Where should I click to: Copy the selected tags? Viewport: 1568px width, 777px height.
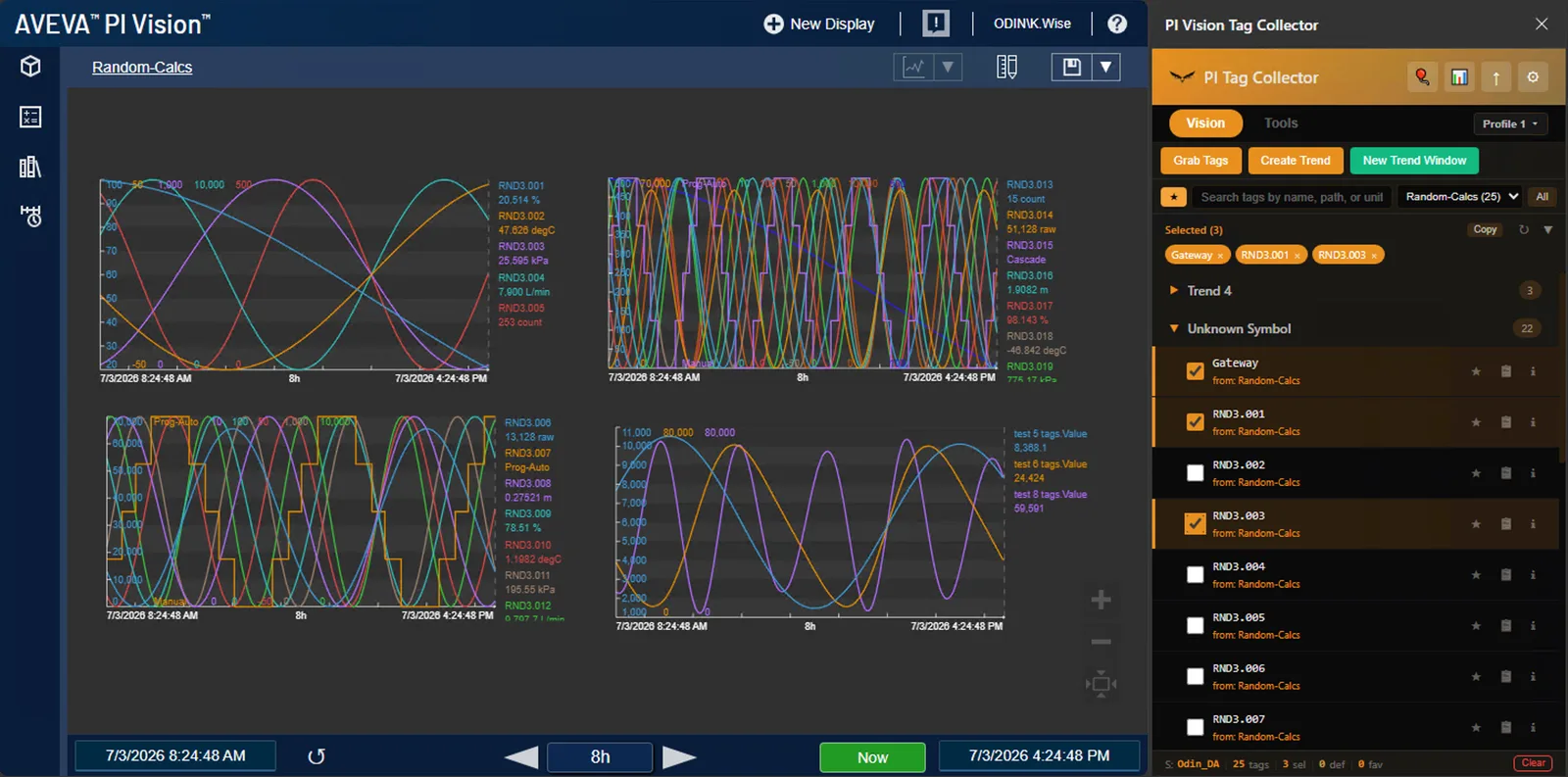click(x=1485, y=230)
